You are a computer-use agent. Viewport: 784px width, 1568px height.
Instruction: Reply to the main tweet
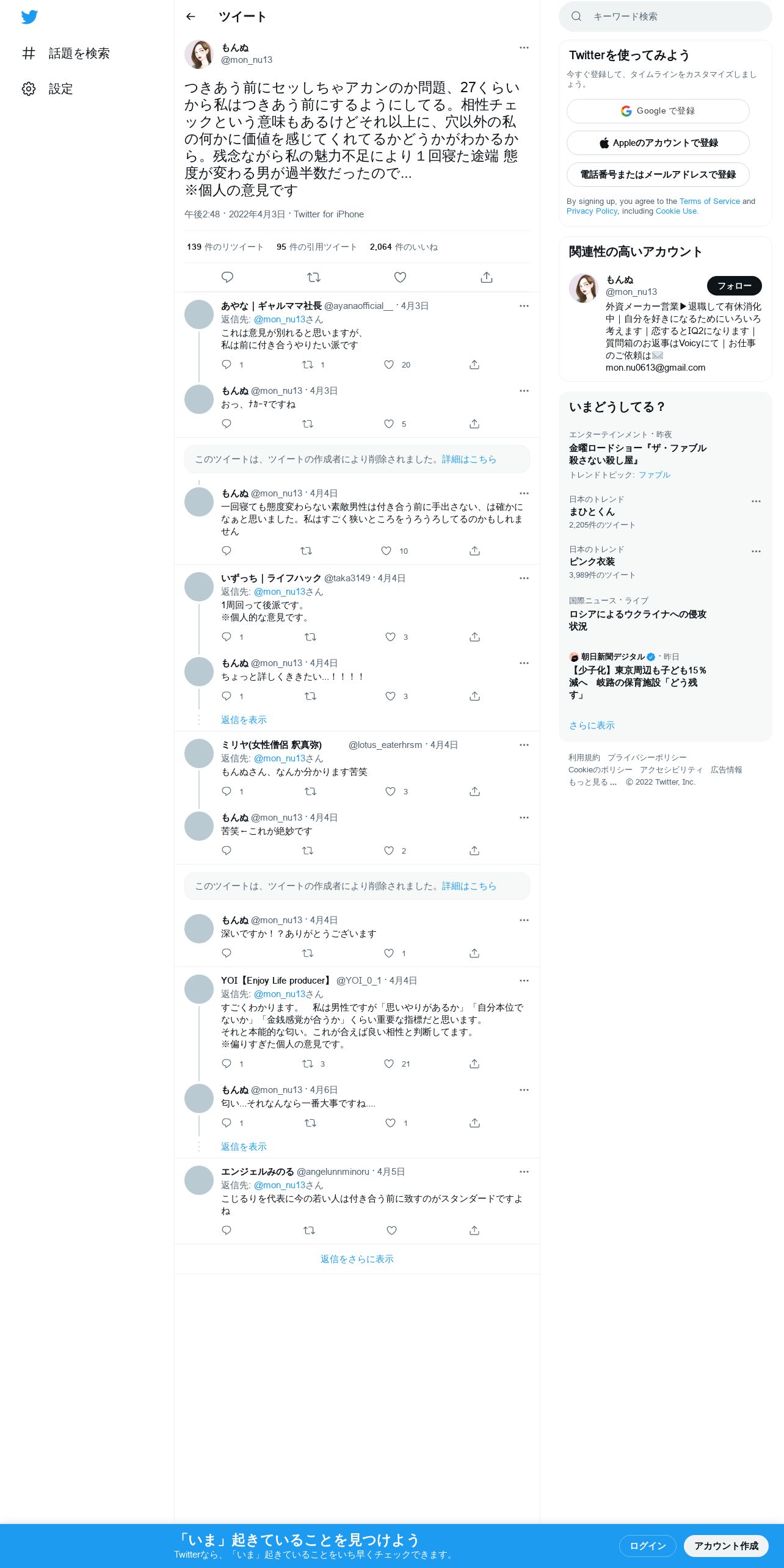pos(227,277)
